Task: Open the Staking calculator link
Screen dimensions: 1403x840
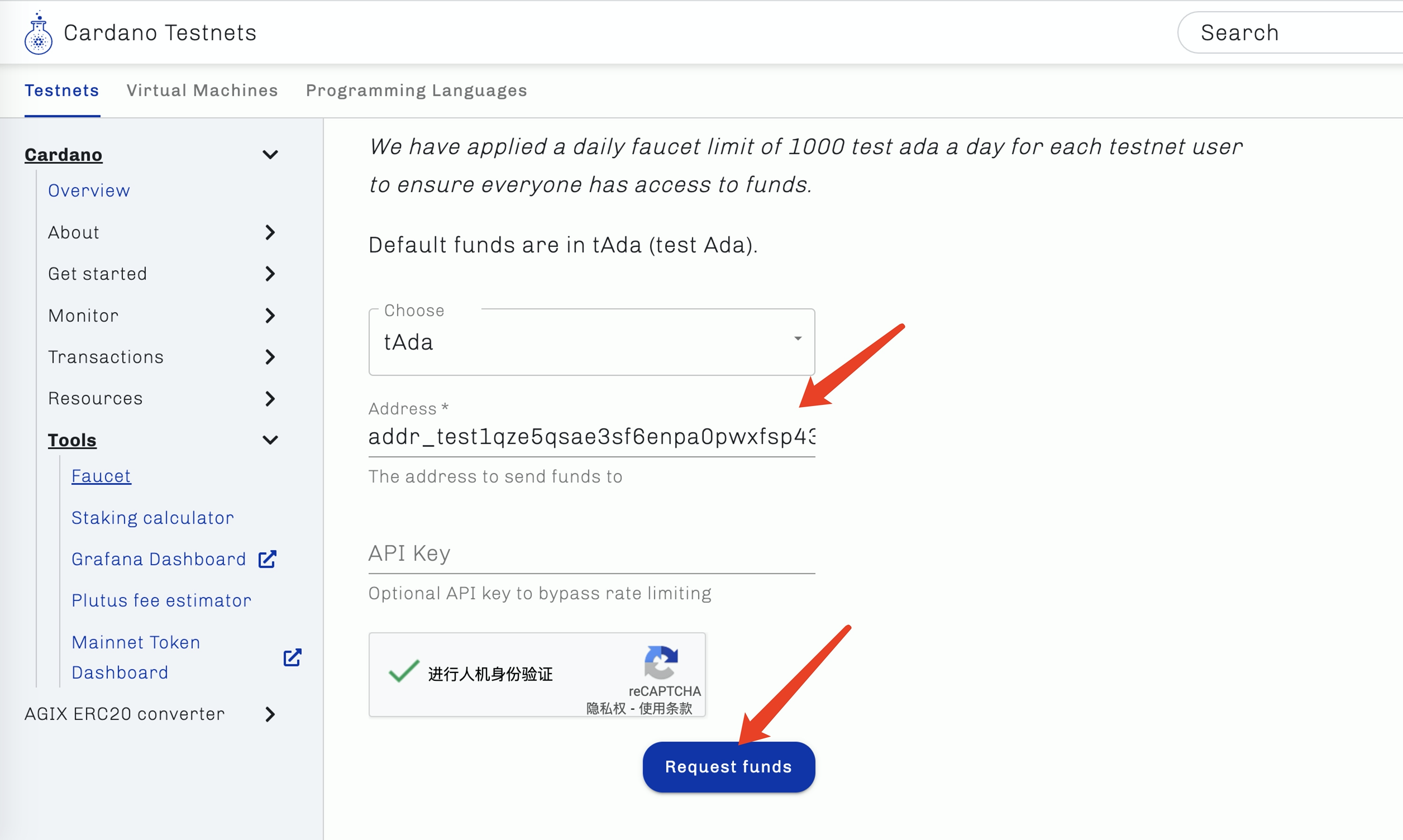Action: point(152,518)
